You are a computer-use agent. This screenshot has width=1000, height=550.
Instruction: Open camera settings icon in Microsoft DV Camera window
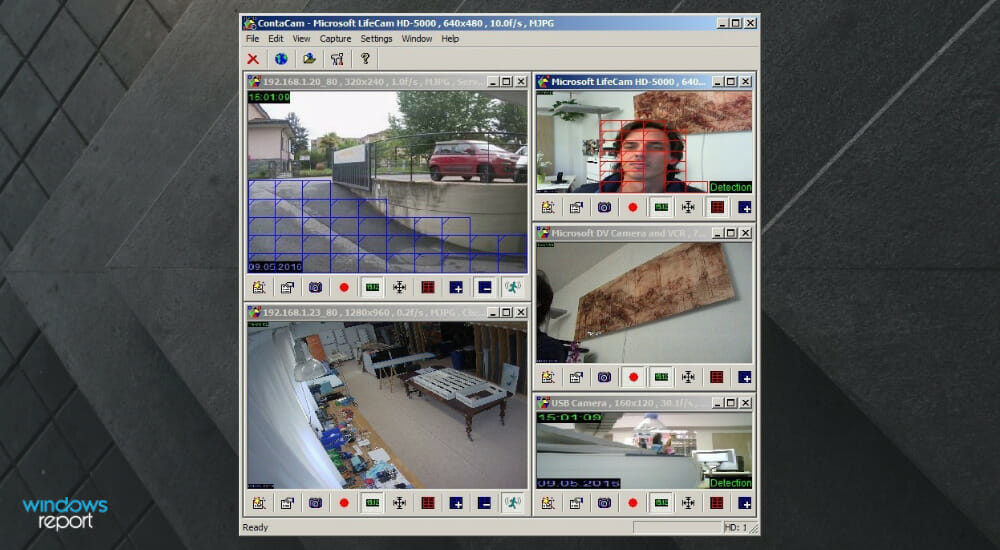(x=548, y=377)
